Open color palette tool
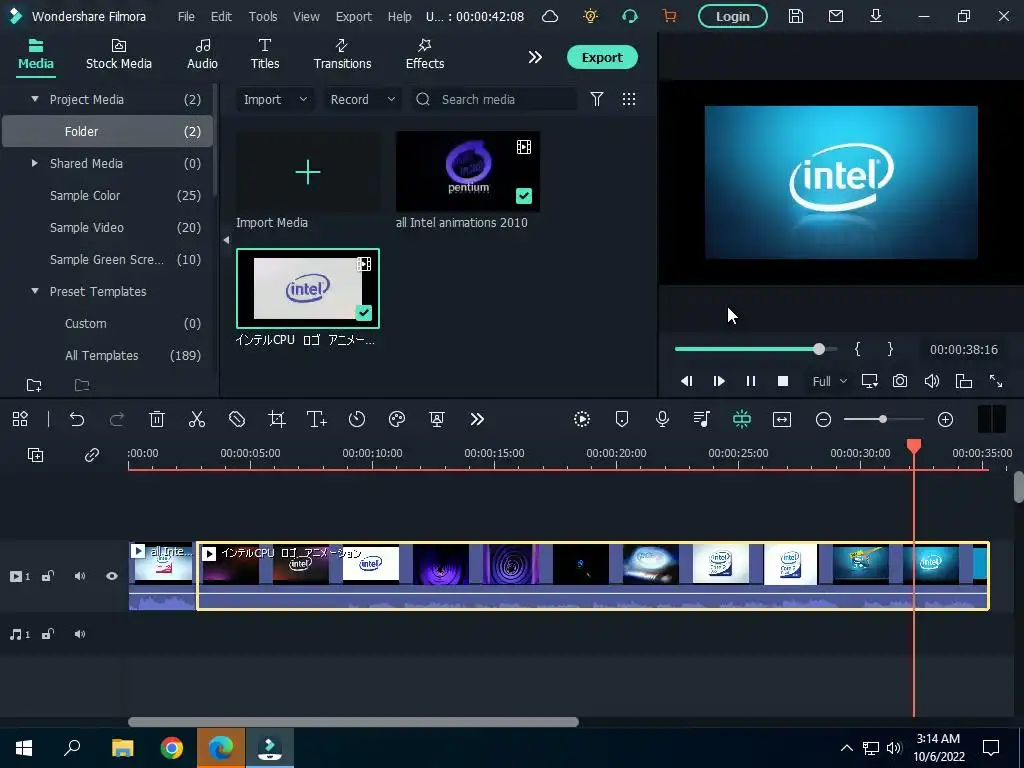 tap(397, 419)
